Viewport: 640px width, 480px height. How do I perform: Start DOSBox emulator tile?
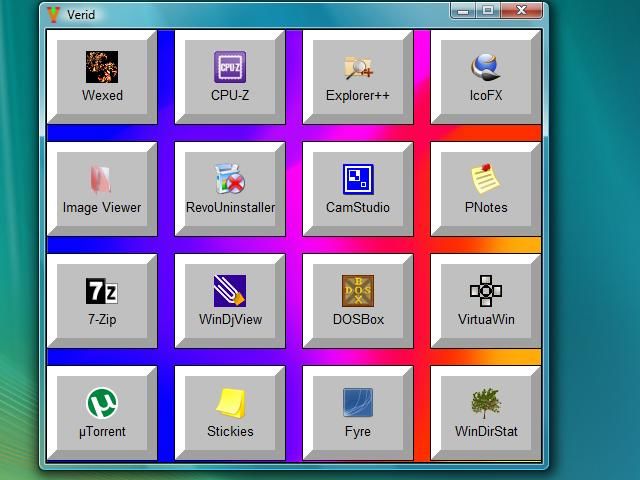[x=358, y=301]
